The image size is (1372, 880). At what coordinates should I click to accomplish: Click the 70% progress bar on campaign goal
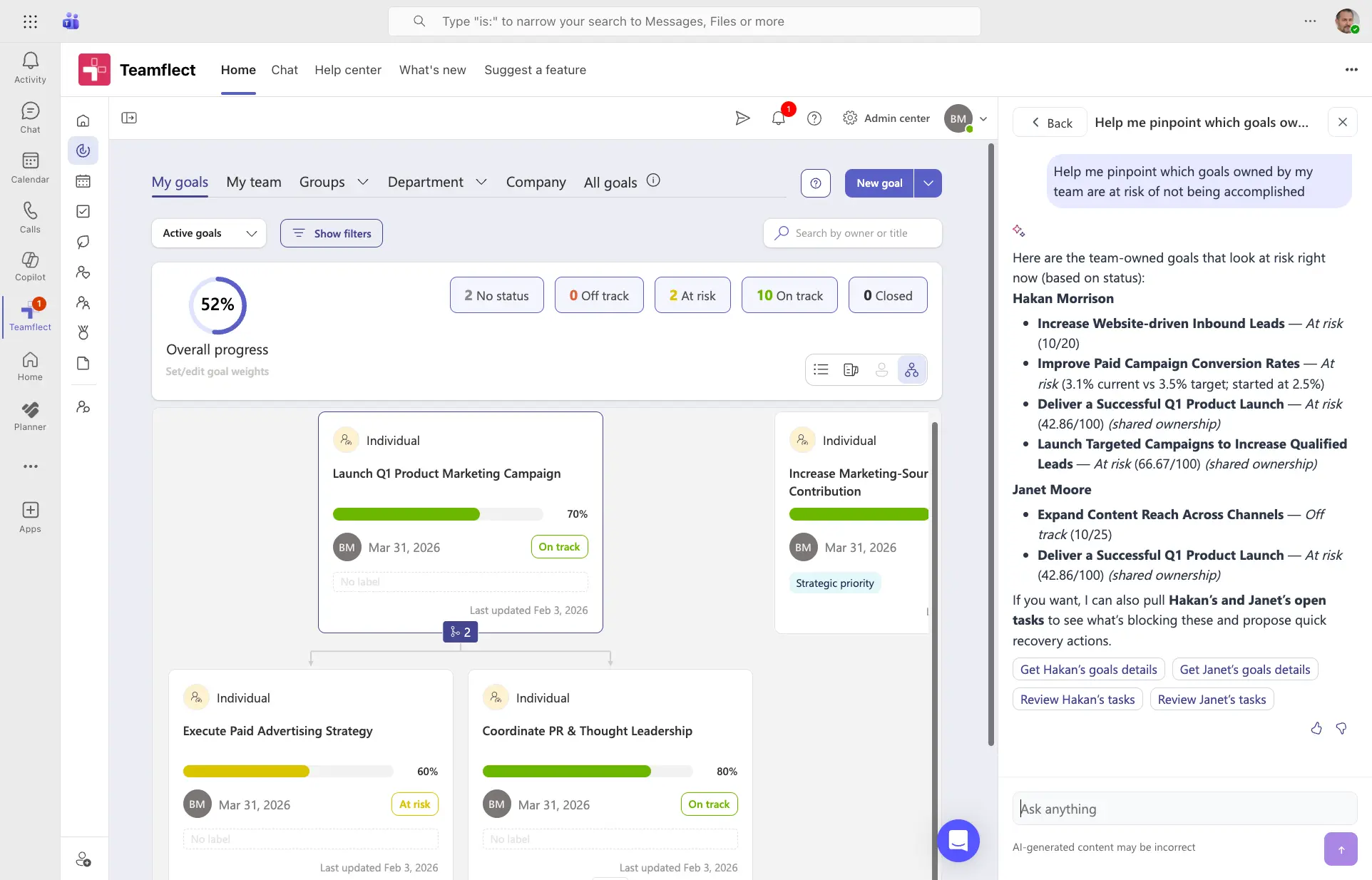coord(437,514)
